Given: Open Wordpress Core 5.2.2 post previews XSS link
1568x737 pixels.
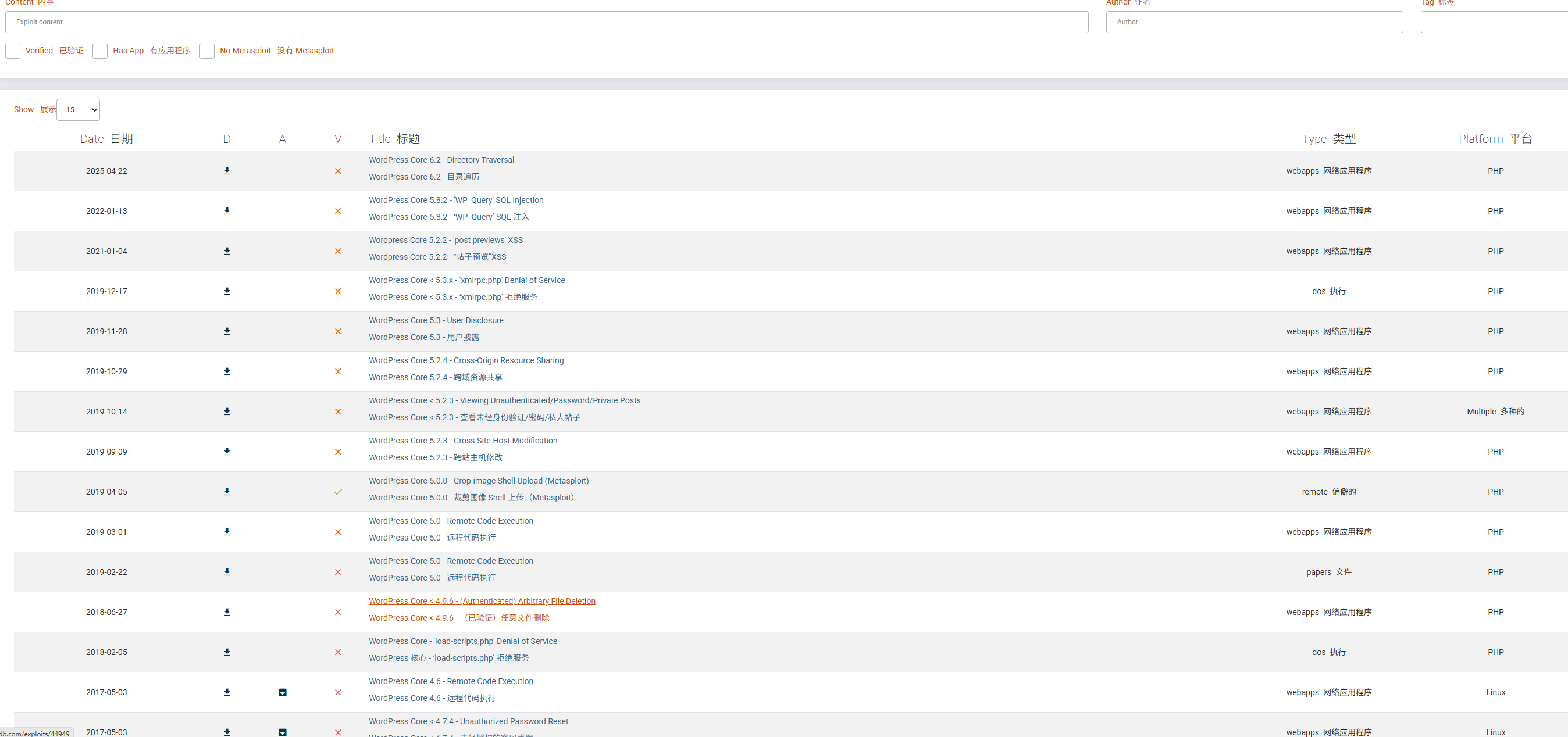Looking at the screenshot, I should [446, 240].
